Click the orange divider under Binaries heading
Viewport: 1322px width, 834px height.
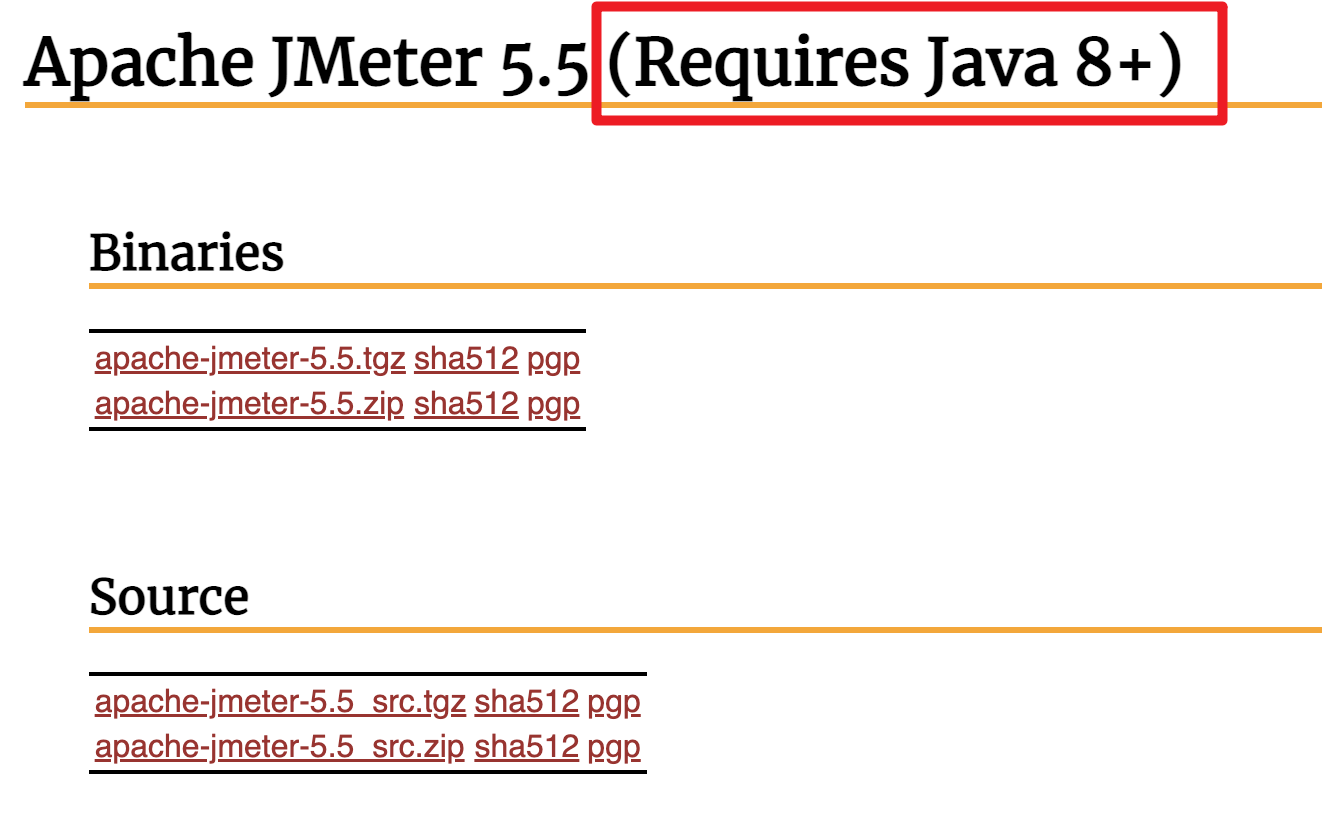[705, 286]
